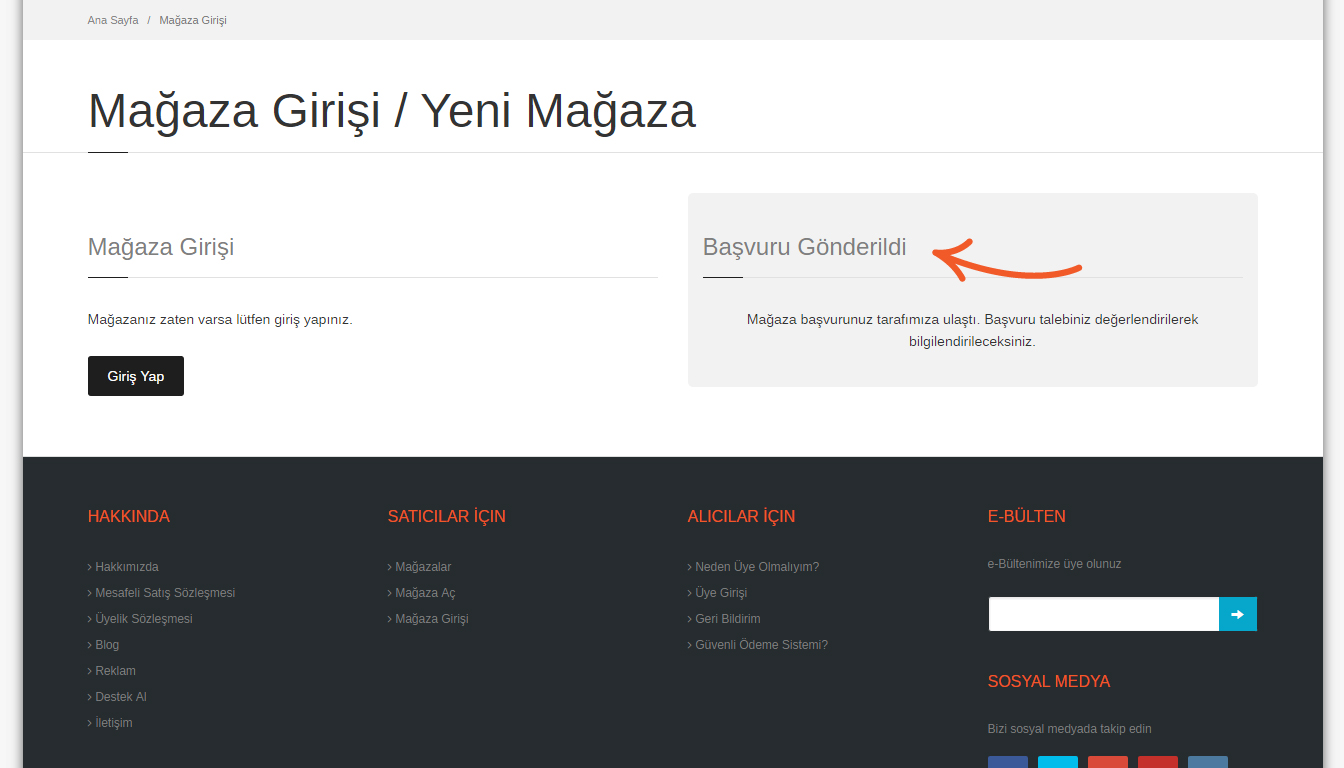
Task: Click the HAKKINDA footer heading
Action: (129, 516)
